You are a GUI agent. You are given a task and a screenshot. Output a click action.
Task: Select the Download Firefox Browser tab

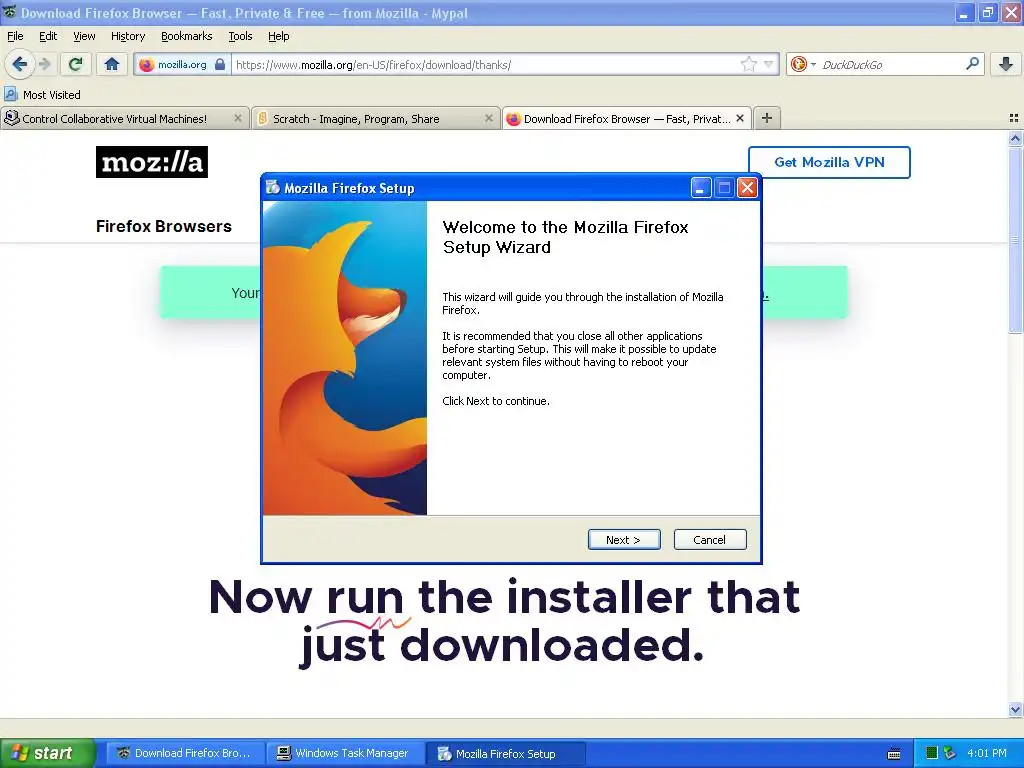627,118
